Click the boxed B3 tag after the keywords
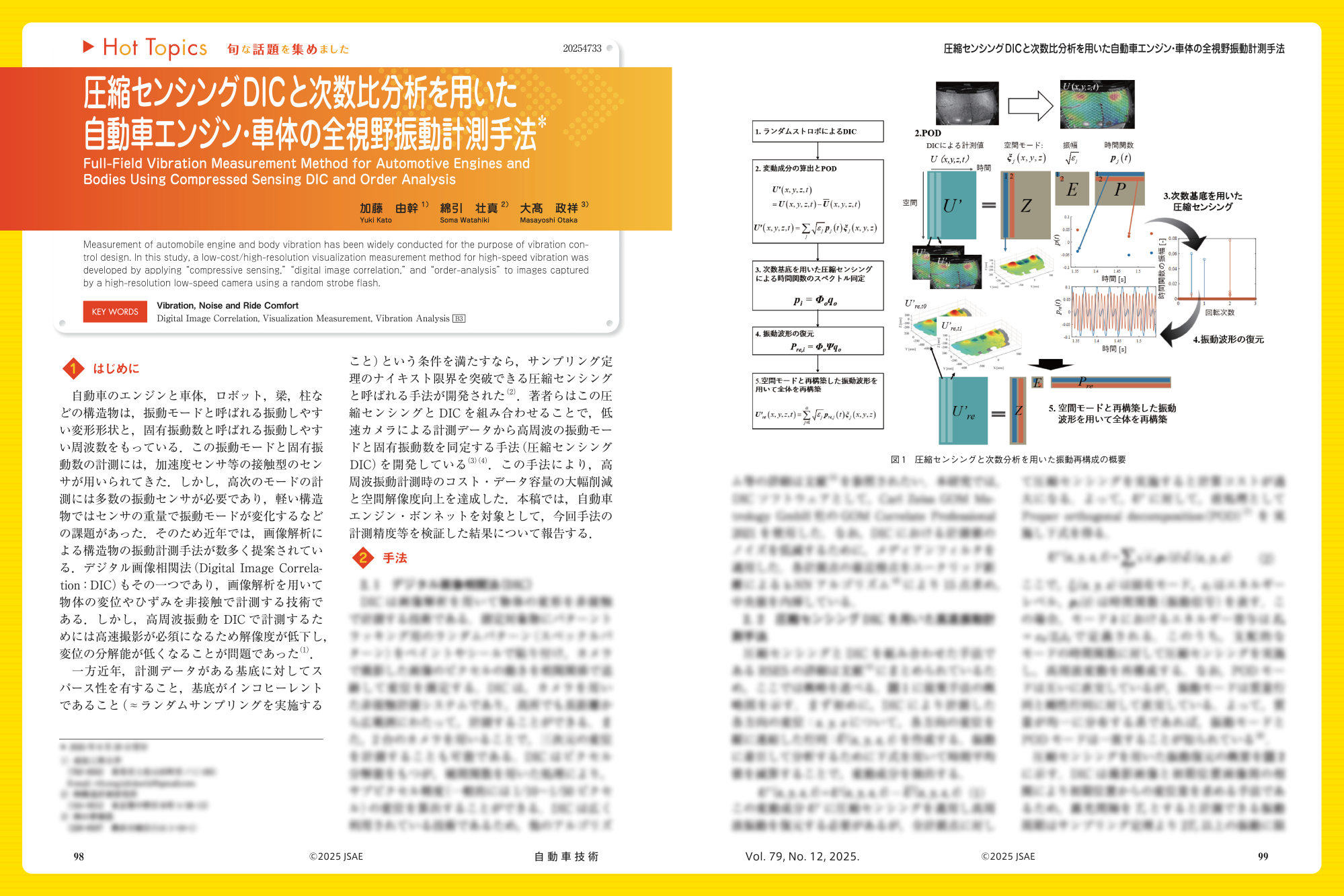 point(459,319)
